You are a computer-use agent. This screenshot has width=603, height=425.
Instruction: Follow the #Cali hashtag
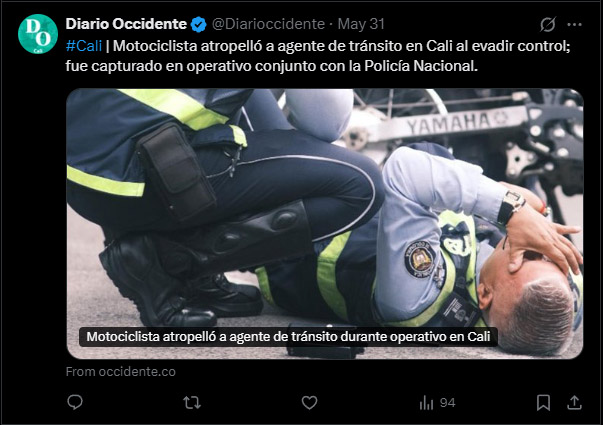pos(83,46)
